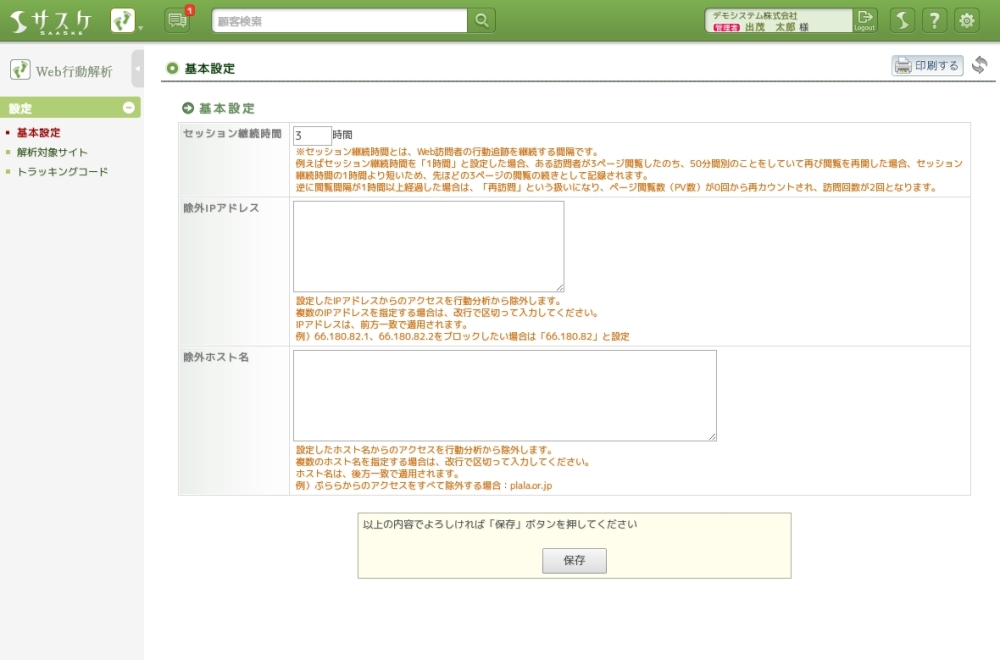
Task: Expand the app switcher dropdown arrow
Action: tap(141, 28)
